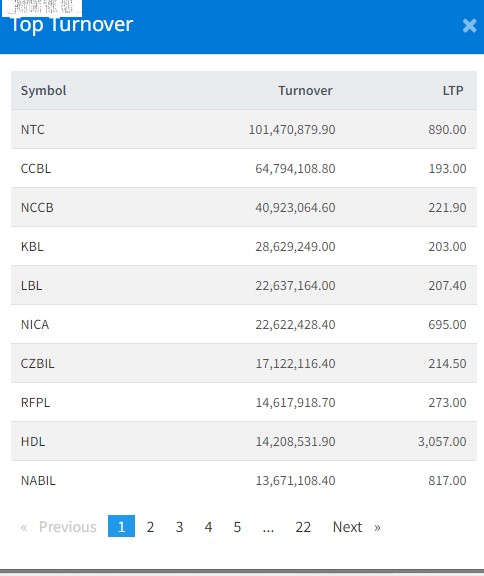Sort by Turnover column header

(x=305, y=90)
